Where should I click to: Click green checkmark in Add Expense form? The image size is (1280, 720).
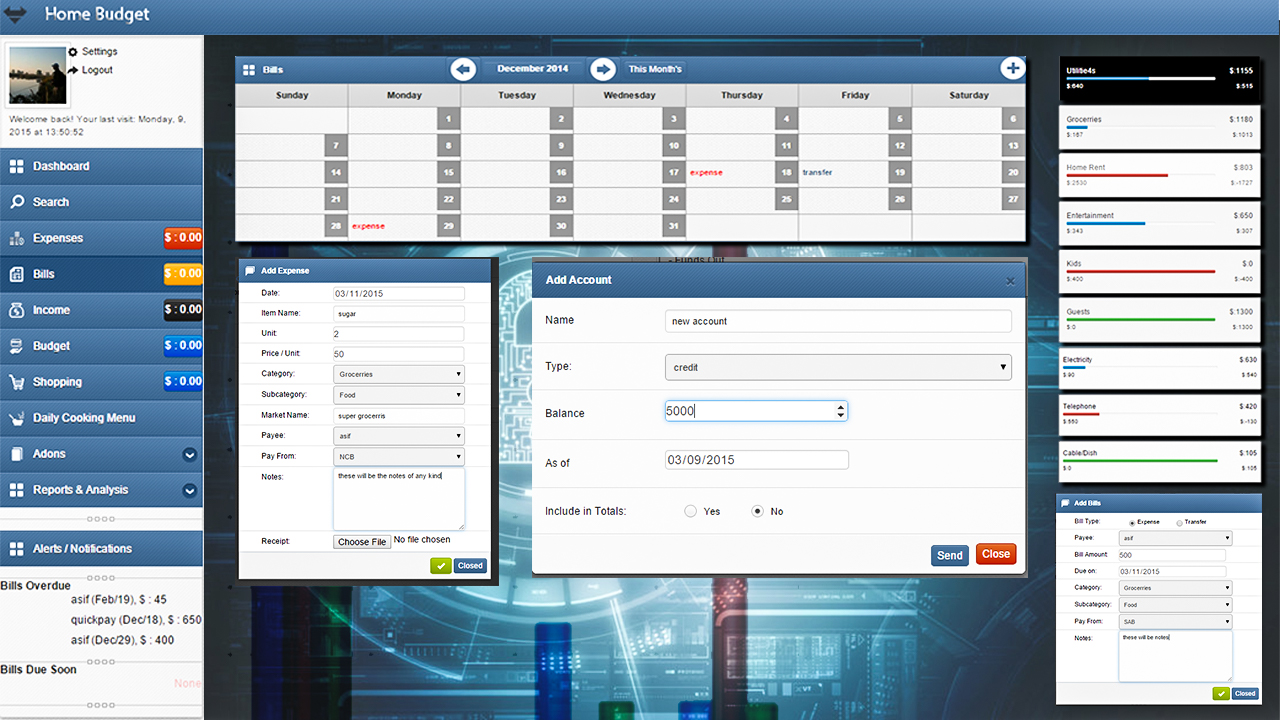[441, 566]
